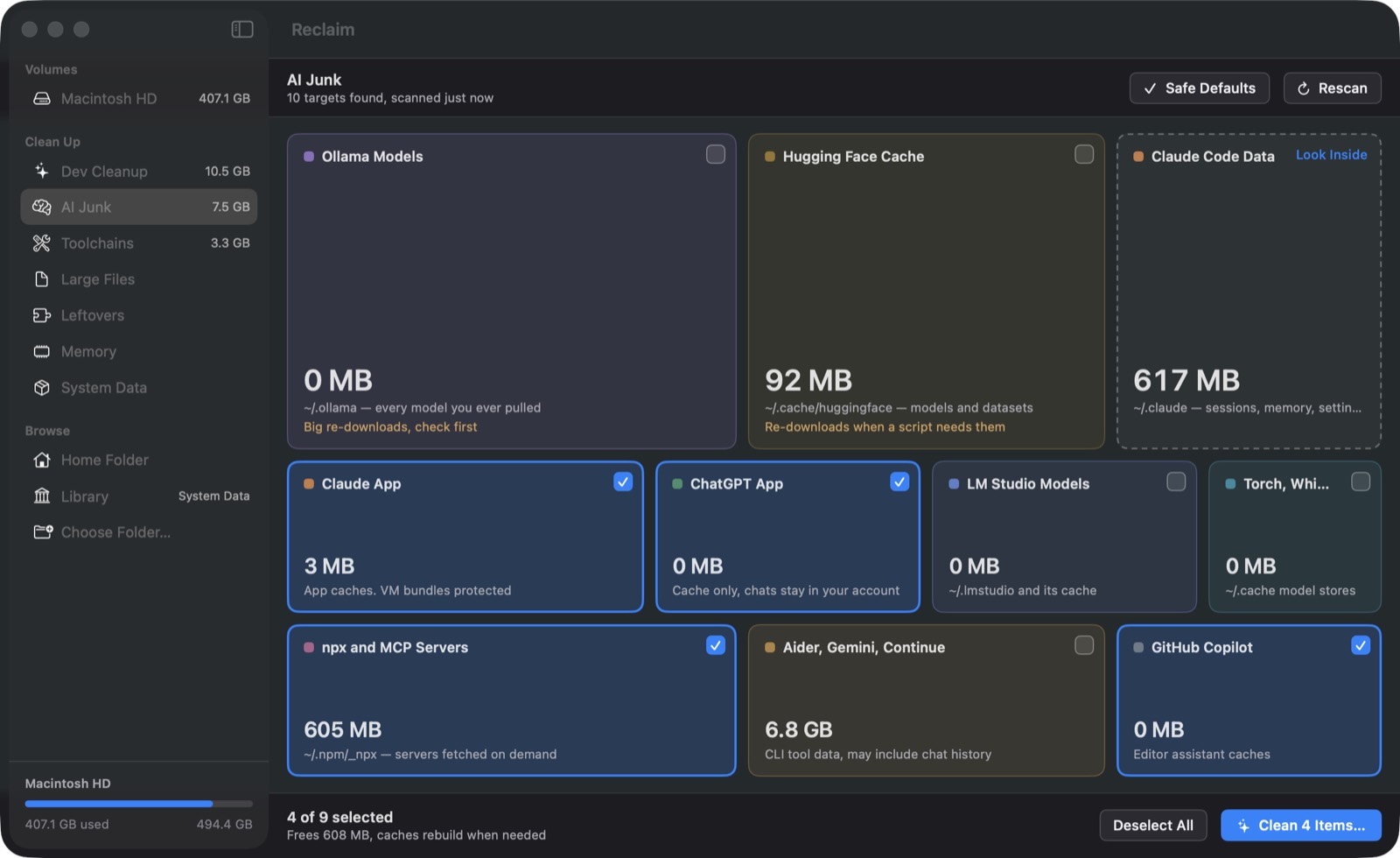
Task: Open System Data in the sidebar
Action: click(x=139, y=388)
